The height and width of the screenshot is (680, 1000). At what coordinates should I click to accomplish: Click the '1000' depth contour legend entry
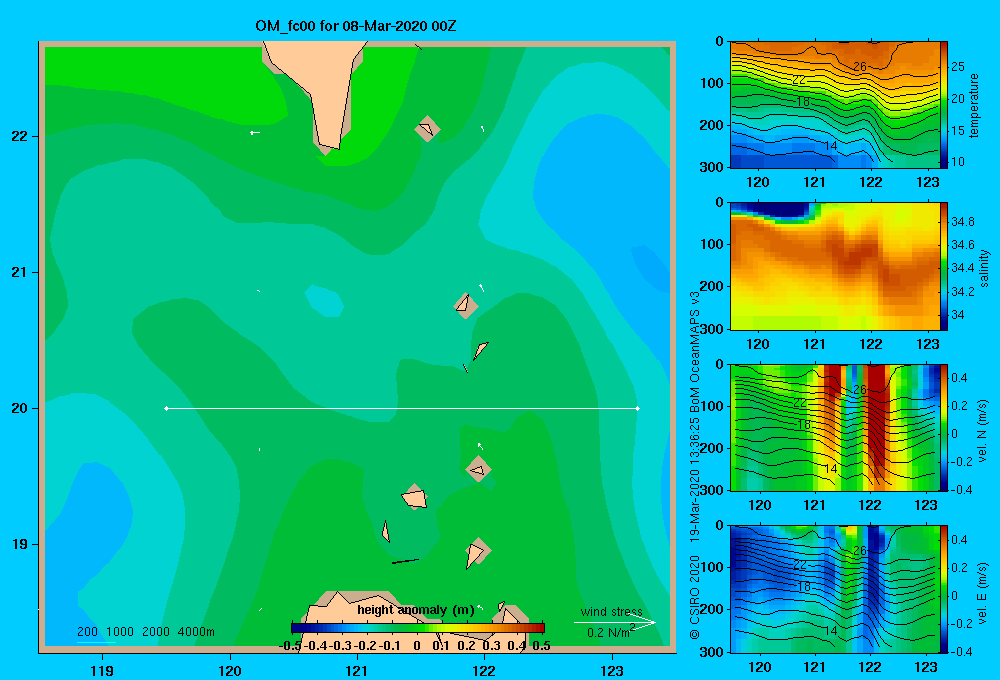(120, 632)
